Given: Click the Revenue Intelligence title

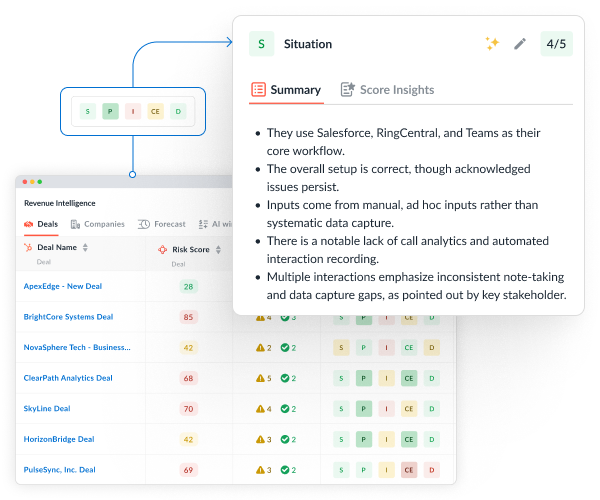Looking at the screenshot, I should pyautogui.click(x=60, y=203).
